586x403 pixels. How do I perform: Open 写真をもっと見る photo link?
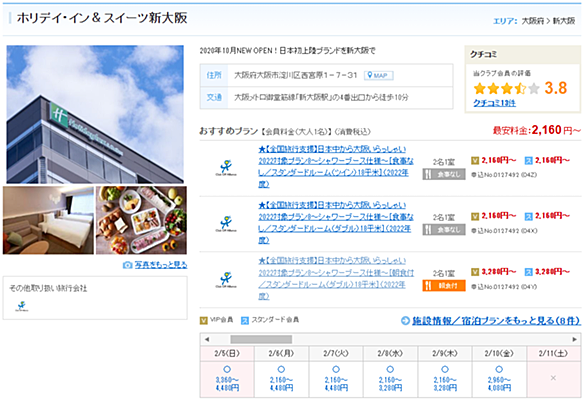(161, 265)
